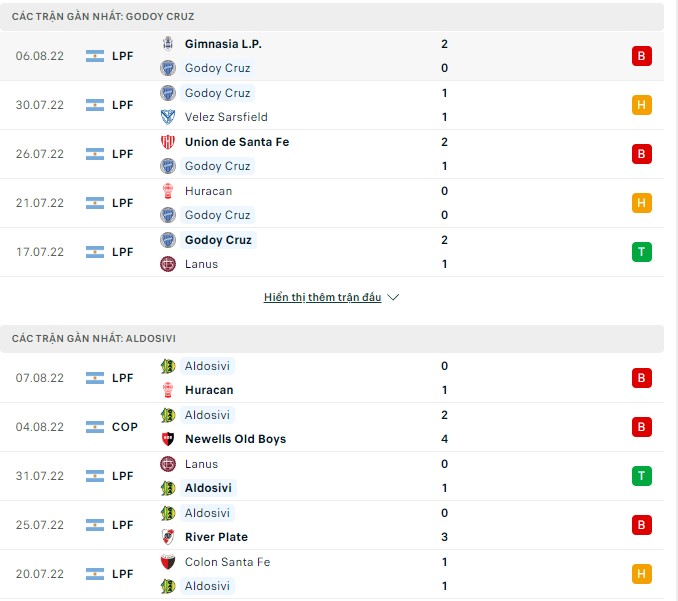This screenshot has width=678, height=601.
Task: Click red B badge for Gimnasia match
Action: [x=641, y=56]
